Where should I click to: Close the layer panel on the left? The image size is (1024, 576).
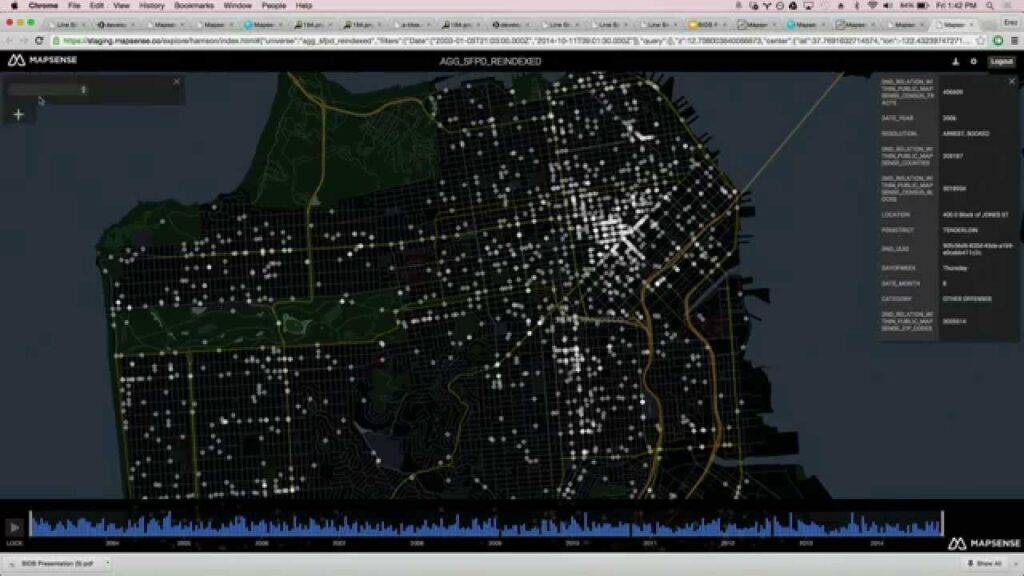(x=177, y=82)
